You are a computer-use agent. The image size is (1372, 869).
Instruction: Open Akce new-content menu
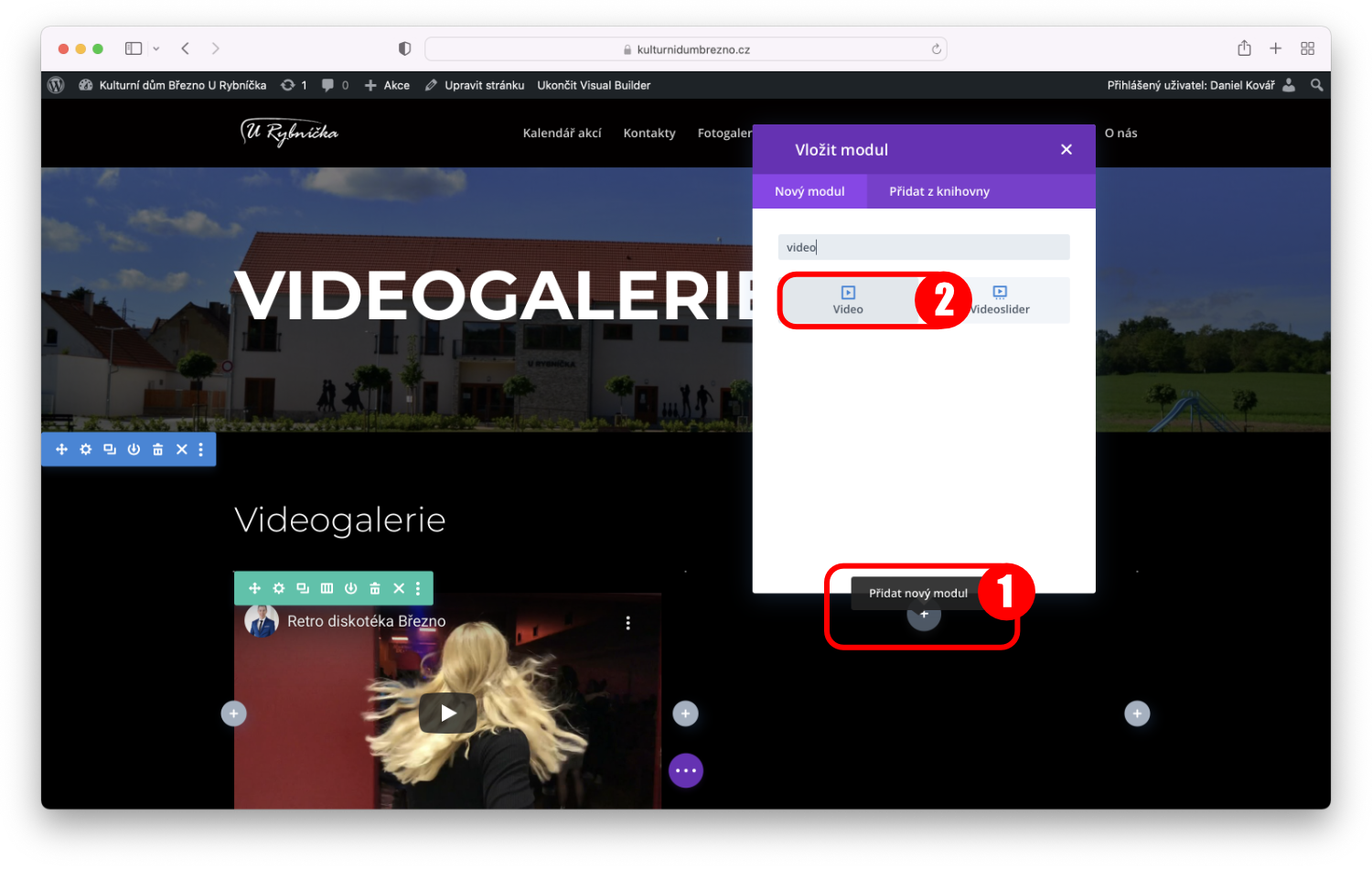(x=387, y=85)
